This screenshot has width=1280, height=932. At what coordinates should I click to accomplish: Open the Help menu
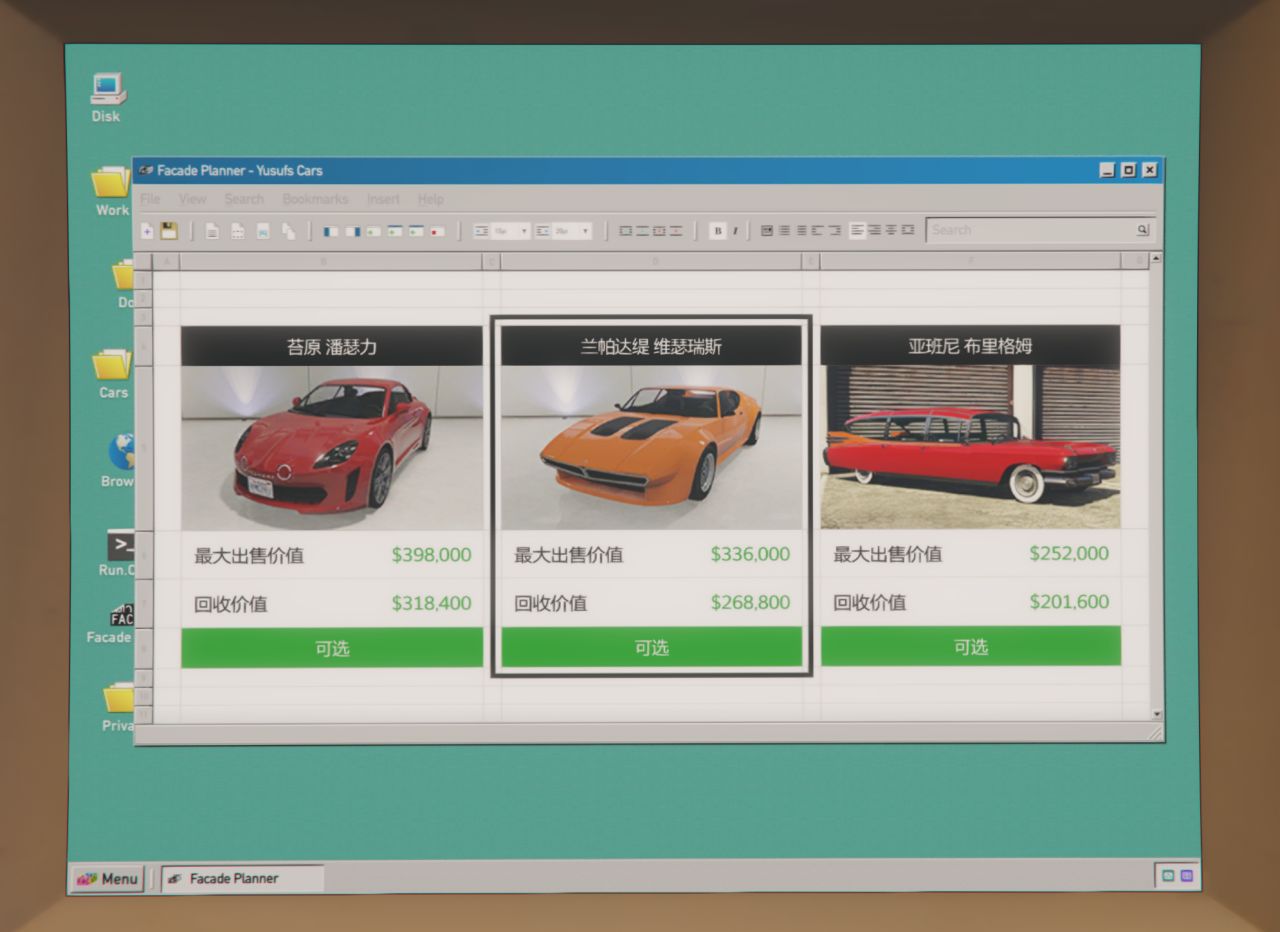(431, 199)
